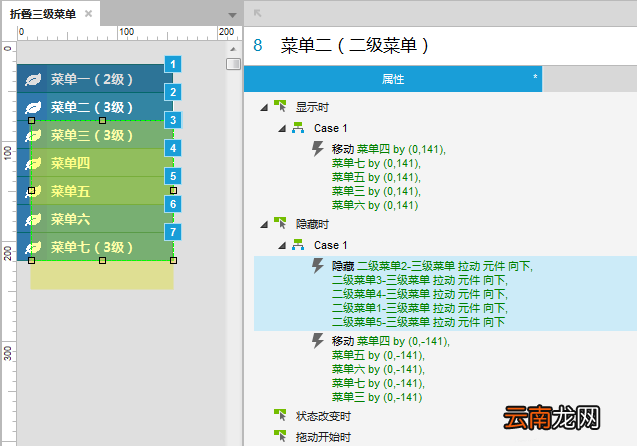This screenshot has width=637, height=446.
Task: Click leaf icon of 菜单一（2级）
Action: [33, 79]
